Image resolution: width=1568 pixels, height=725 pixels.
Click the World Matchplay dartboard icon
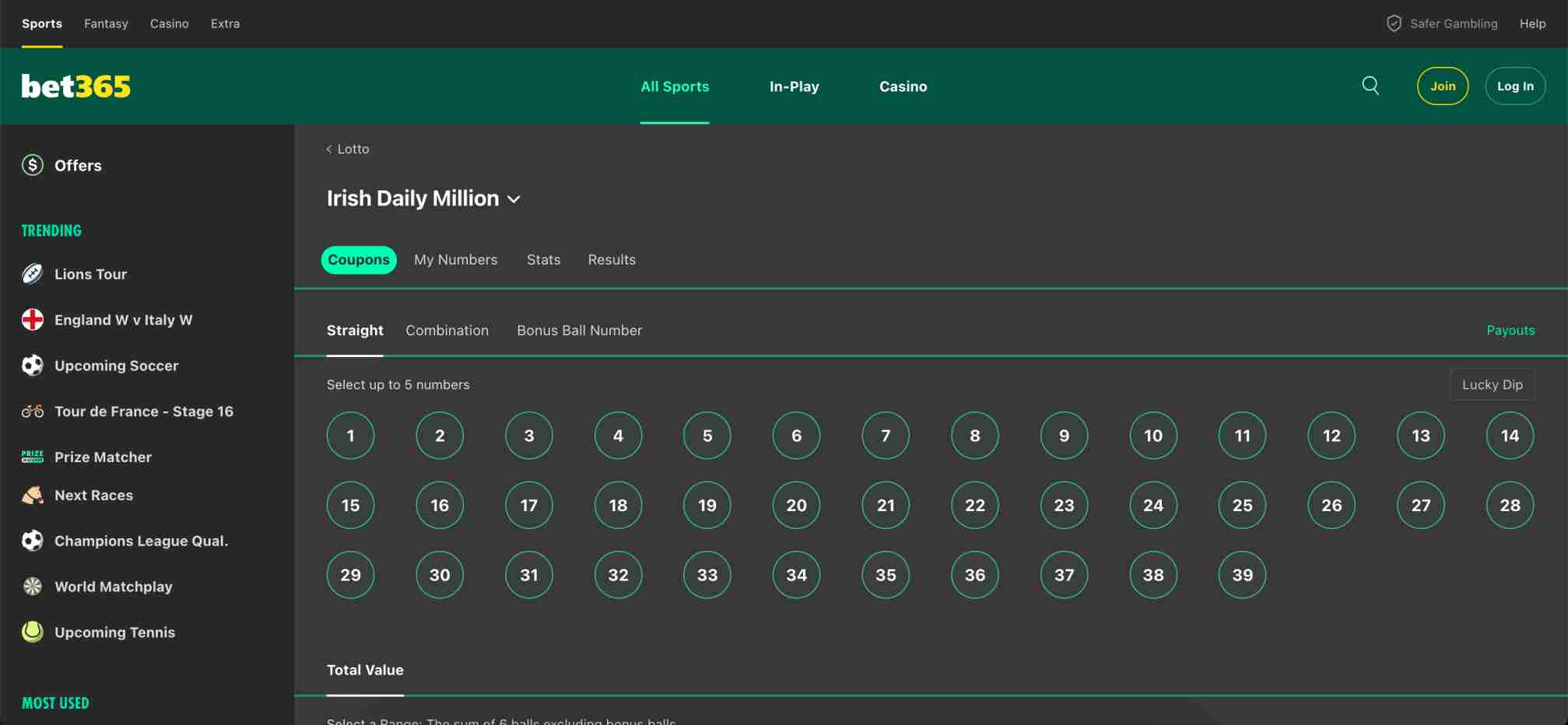(x=33, y=587)
